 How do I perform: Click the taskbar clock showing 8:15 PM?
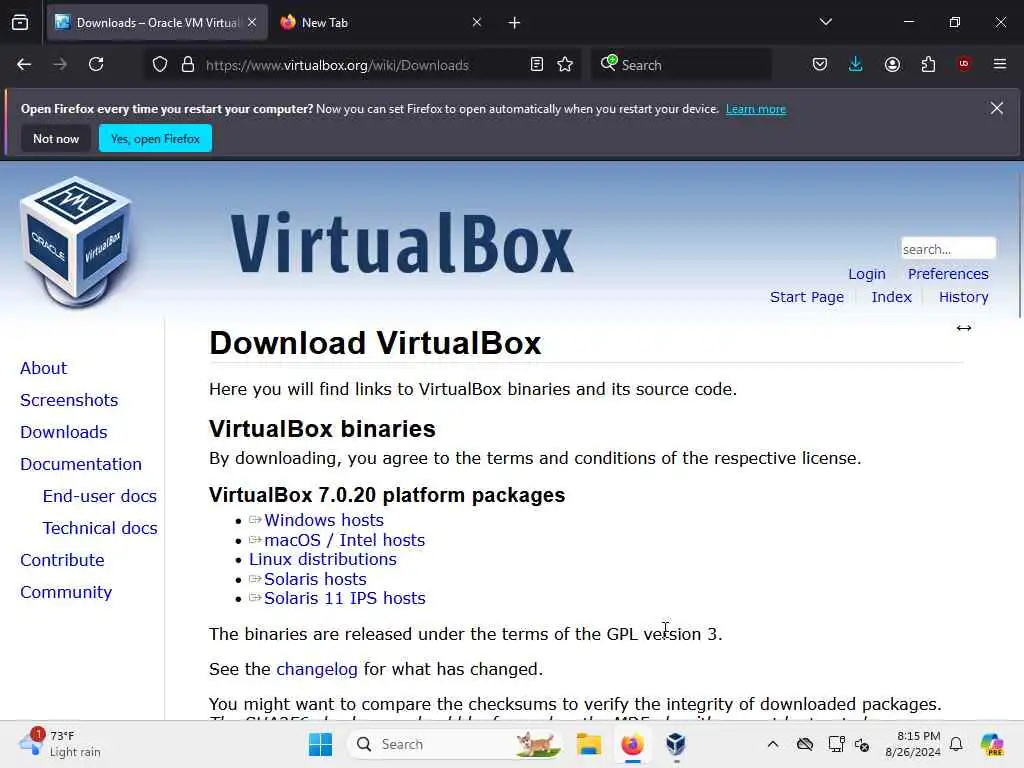pos(913,744)
